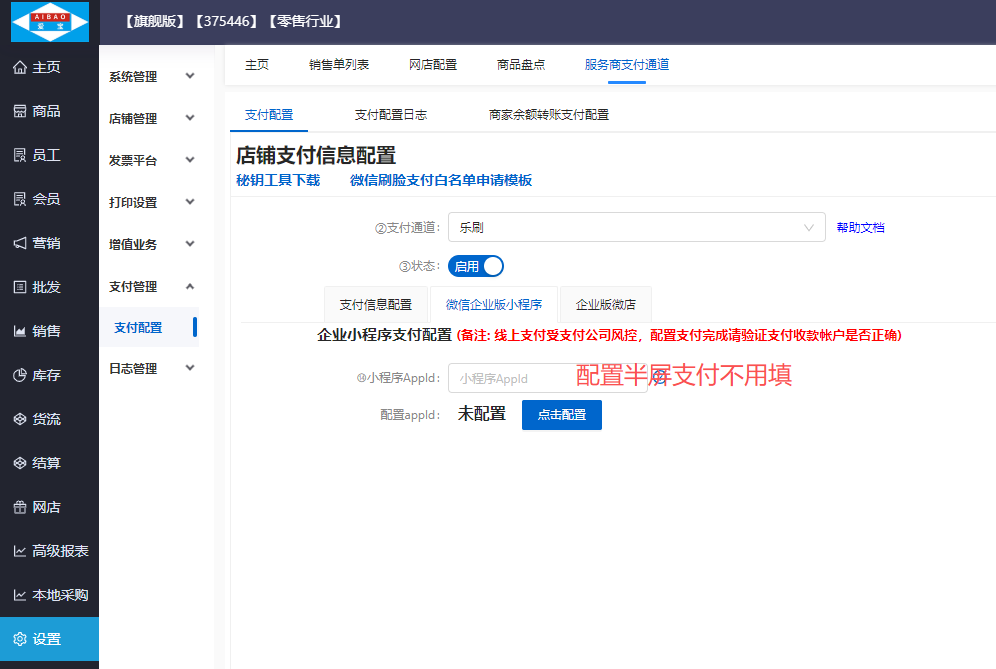Click the 营销 marketing megaphone icon
996x669 pixels.
[20, 243]
